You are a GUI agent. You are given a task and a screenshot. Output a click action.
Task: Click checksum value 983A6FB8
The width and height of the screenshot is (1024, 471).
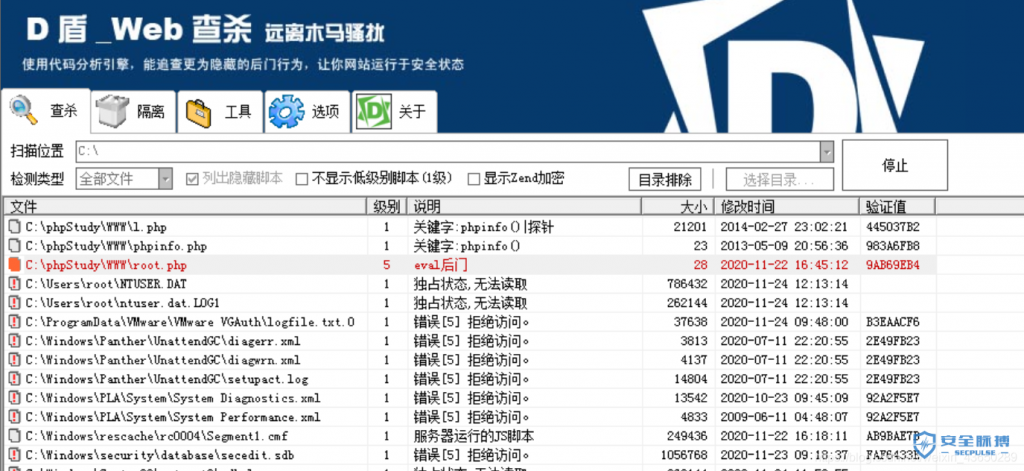pos(893,246)
